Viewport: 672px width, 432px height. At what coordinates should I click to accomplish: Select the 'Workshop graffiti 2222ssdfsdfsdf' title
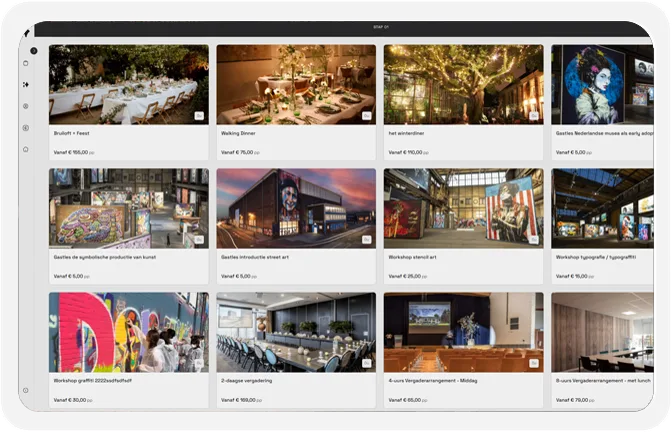(93, 381)
